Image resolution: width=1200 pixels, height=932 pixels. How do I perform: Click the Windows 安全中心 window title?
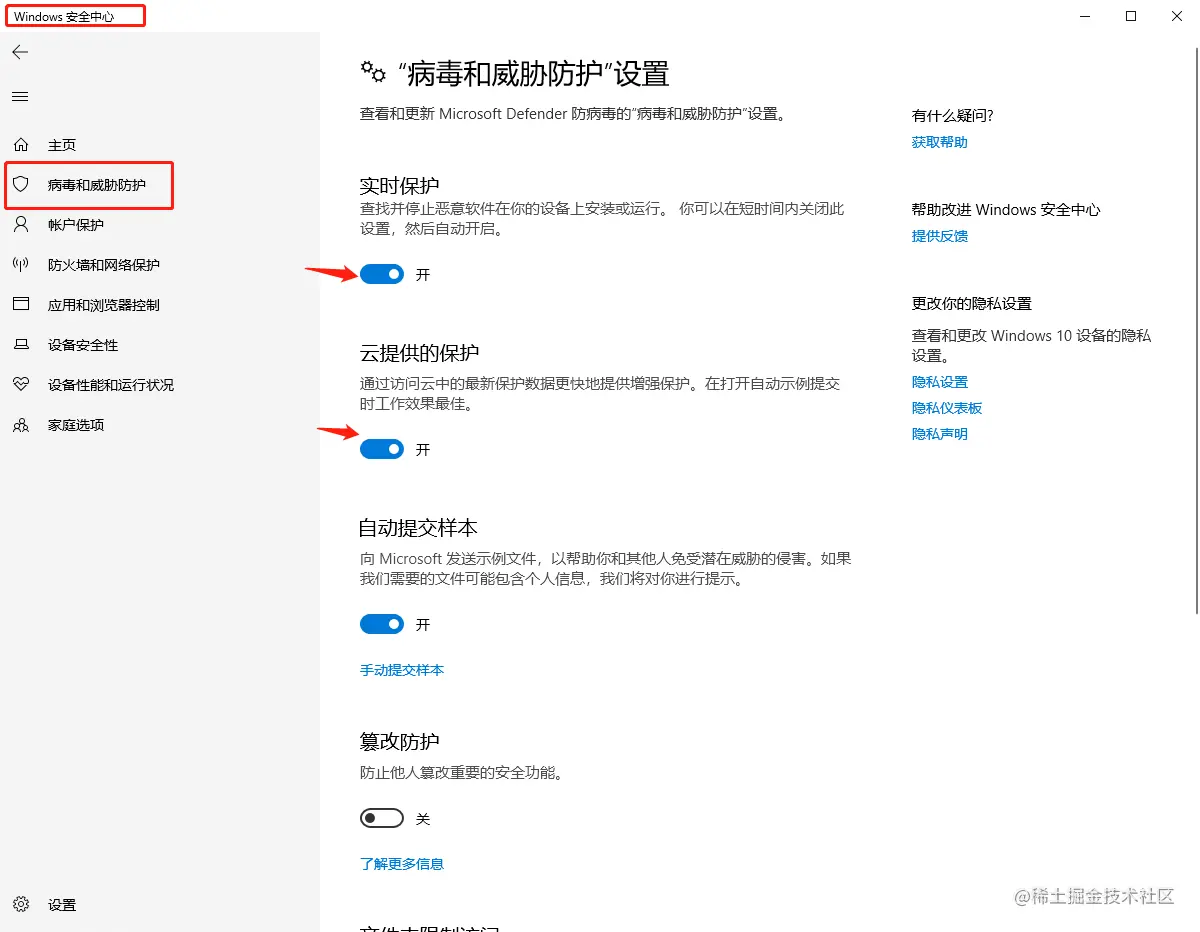click(x=64, y=17)
